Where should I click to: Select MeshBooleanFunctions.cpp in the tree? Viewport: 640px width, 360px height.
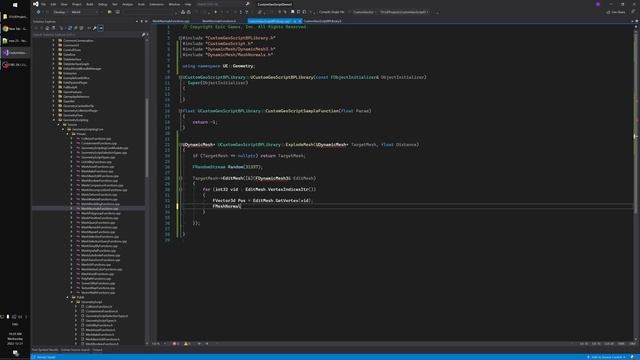(x=99, y=181)
